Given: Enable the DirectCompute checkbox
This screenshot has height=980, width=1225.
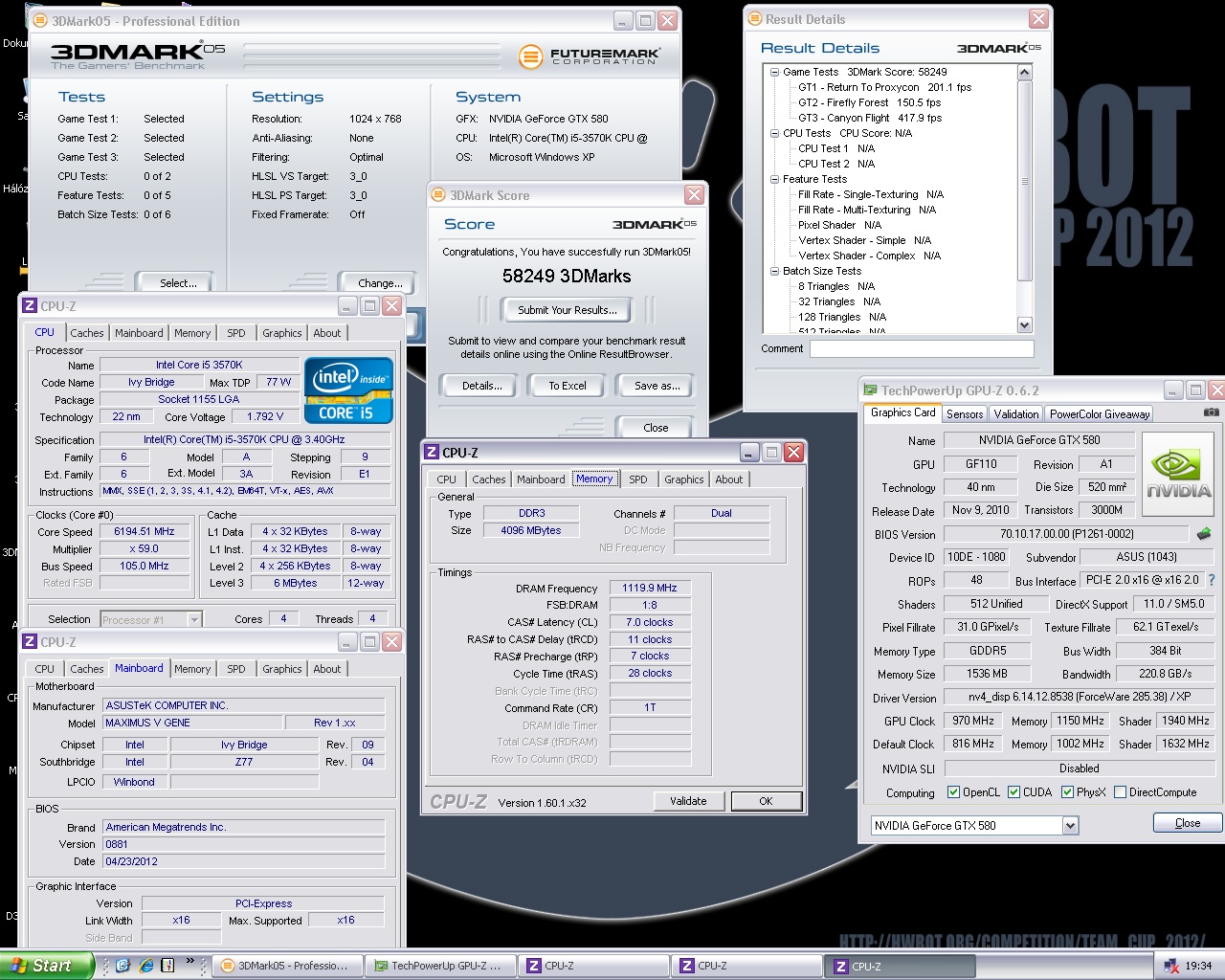Looking at the screenshot, I should pos(1120,792).
